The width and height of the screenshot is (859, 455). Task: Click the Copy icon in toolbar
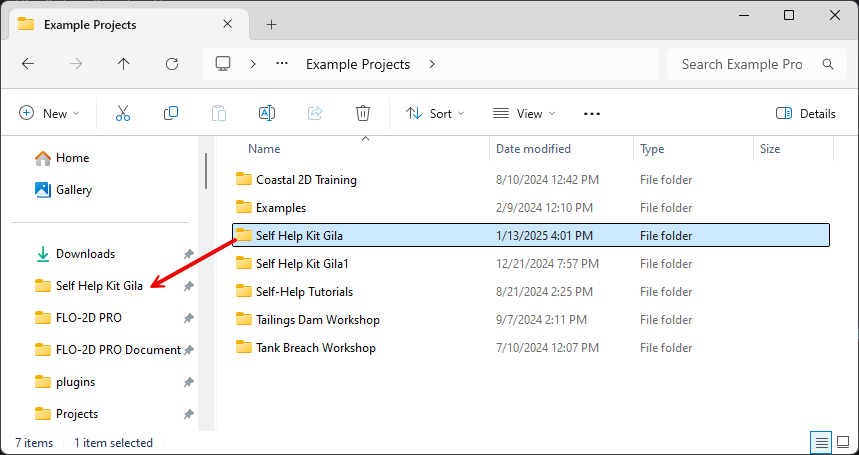pos(171,114)
